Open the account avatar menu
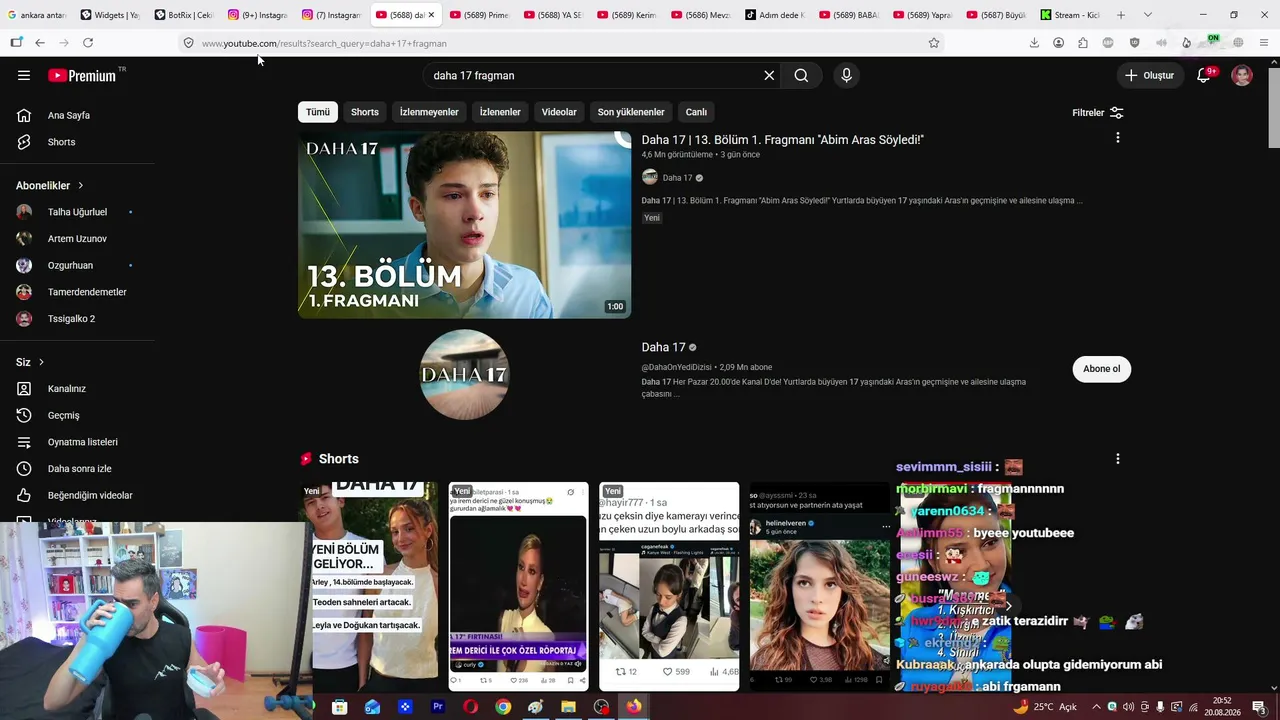This screenshot has height=720, width=1280. pyautogui.click(x=1242, y=75)
